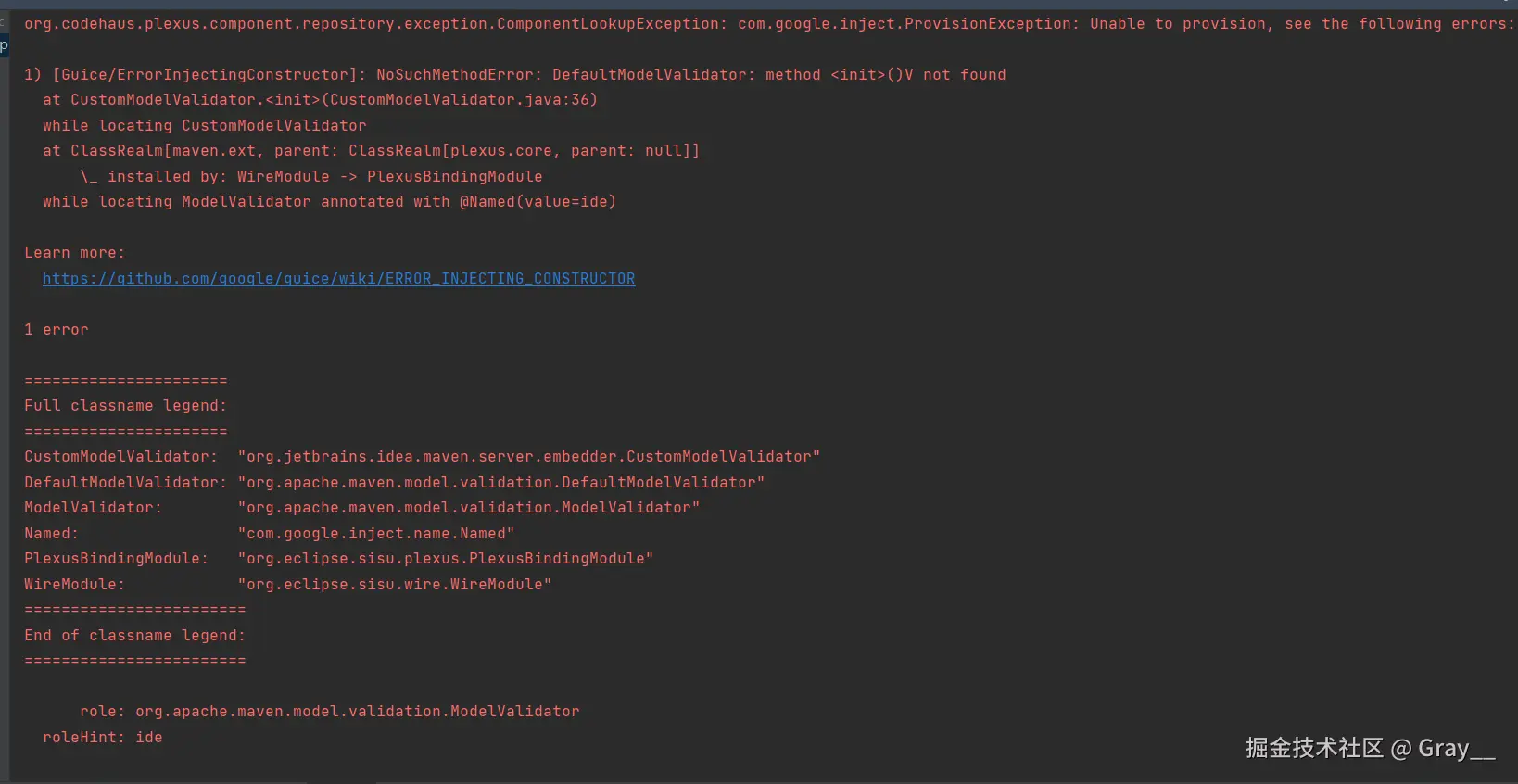Click the 'while locating CustomModelValidator' line
This screenshot has width=1518, height=784.
[x=204, y=126]
